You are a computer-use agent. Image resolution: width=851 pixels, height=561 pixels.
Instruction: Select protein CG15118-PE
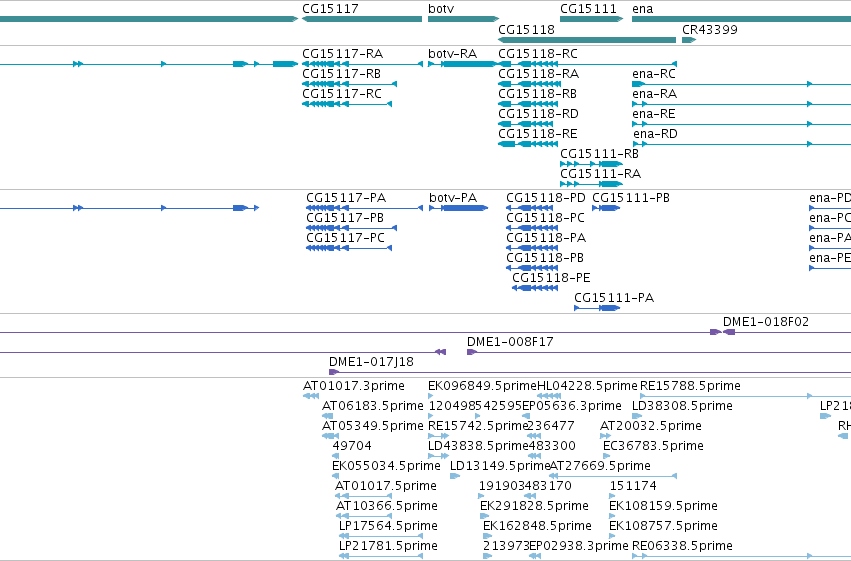click(x=551, y=278)
